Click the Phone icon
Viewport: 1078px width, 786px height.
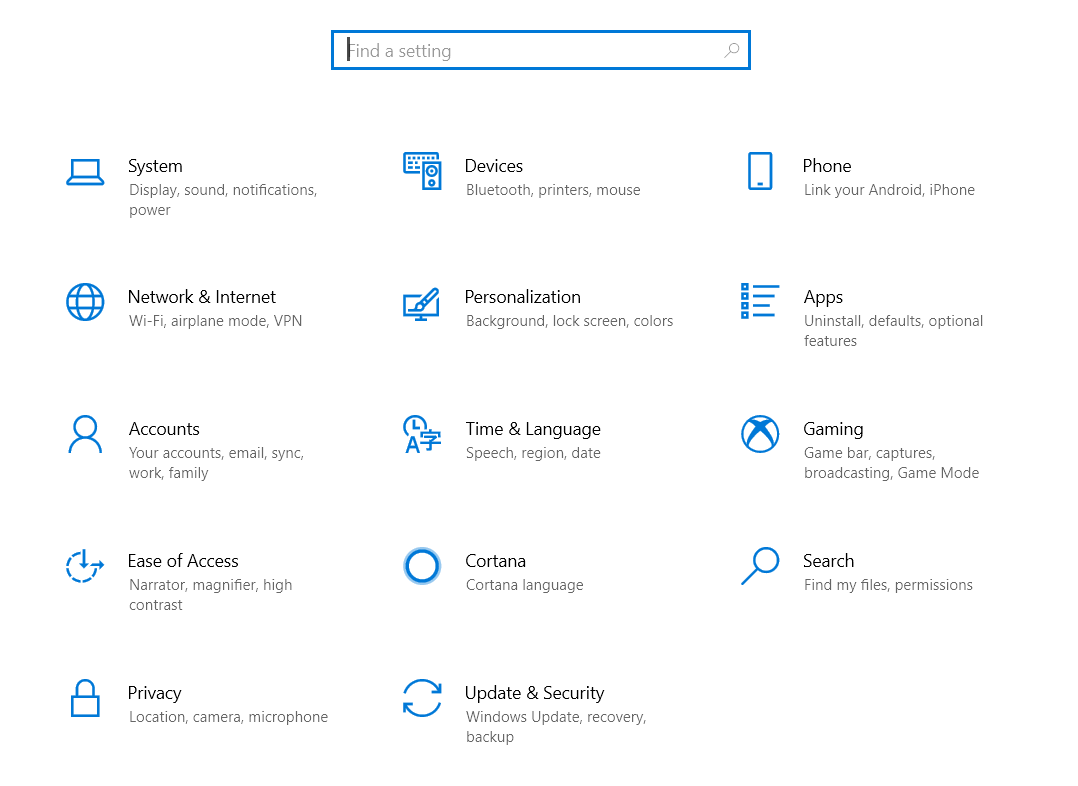[760, 171]
